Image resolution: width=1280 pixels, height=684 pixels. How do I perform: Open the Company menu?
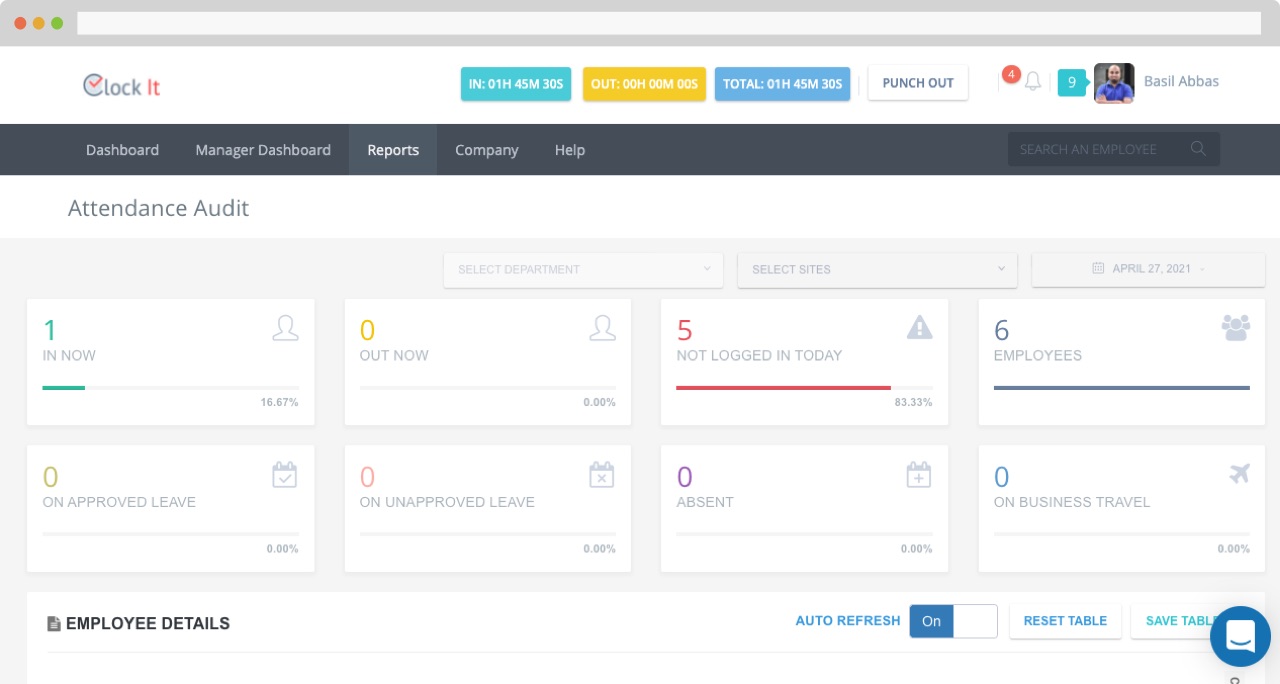click(486, 150)
